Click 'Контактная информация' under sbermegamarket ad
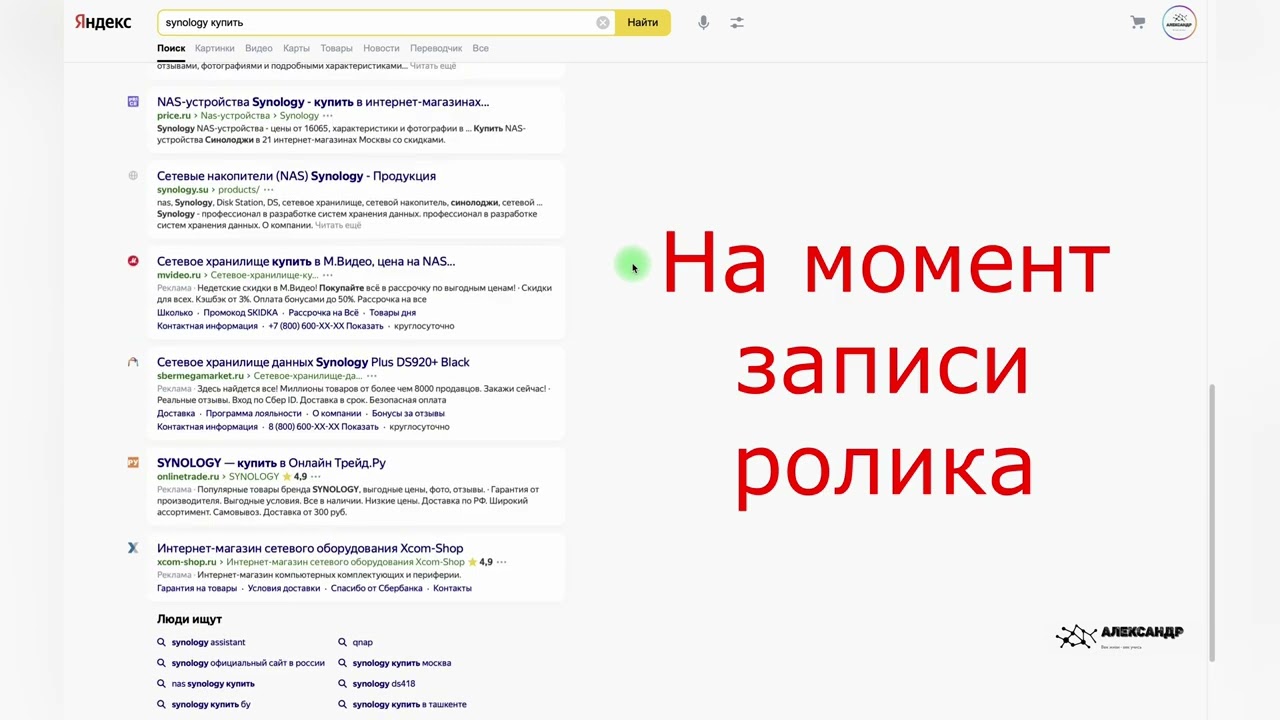The image size is (1280, 720). click(207, 427)
